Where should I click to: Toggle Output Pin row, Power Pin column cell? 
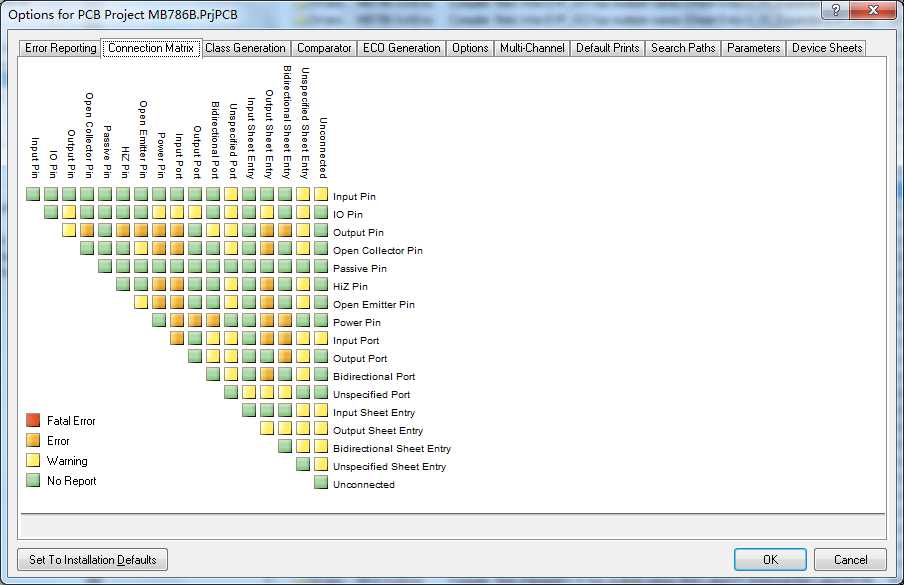(x=159, y=231)
